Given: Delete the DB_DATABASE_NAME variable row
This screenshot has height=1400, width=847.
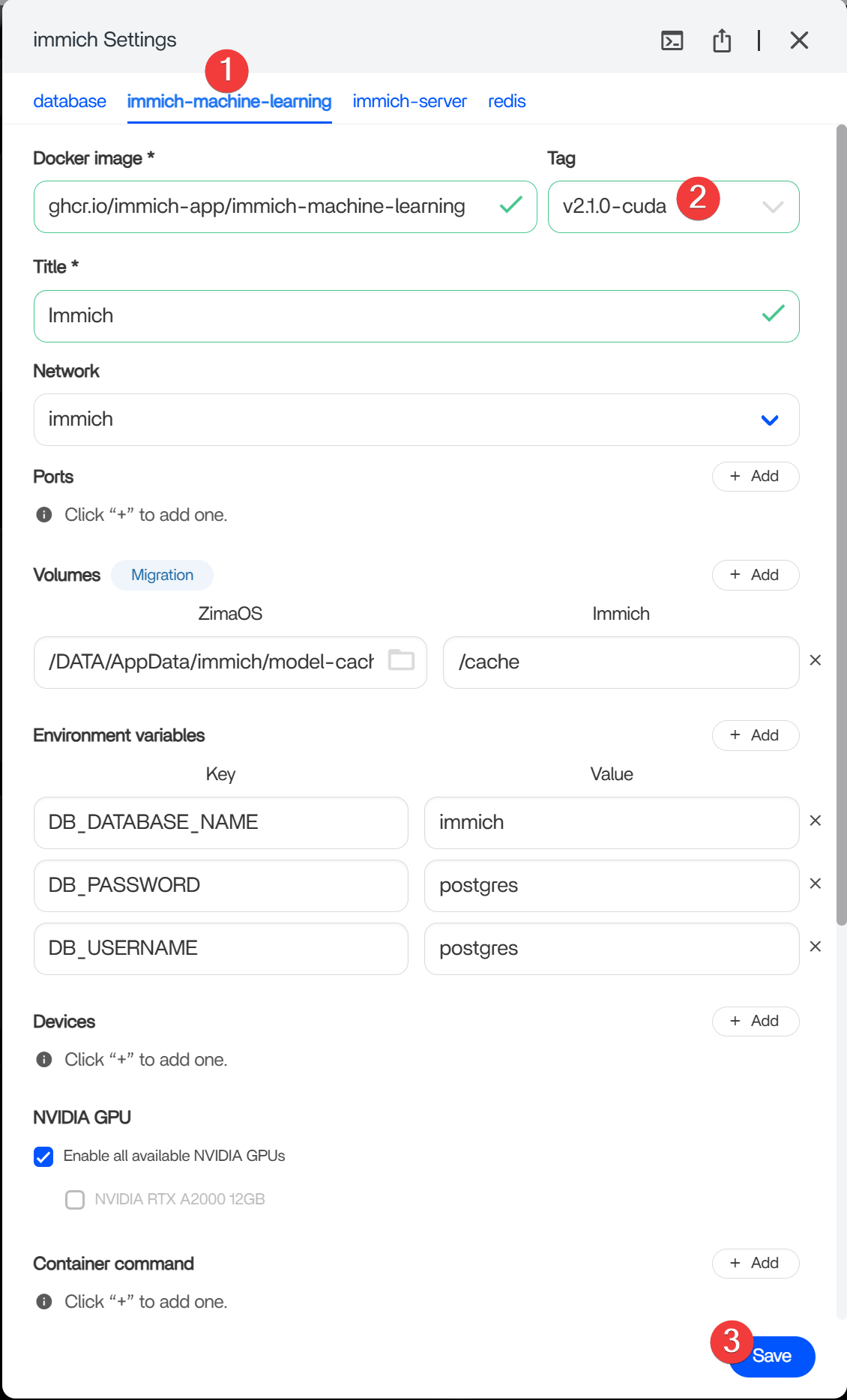Looking at the screenshot, I should [x=816, y=821].
